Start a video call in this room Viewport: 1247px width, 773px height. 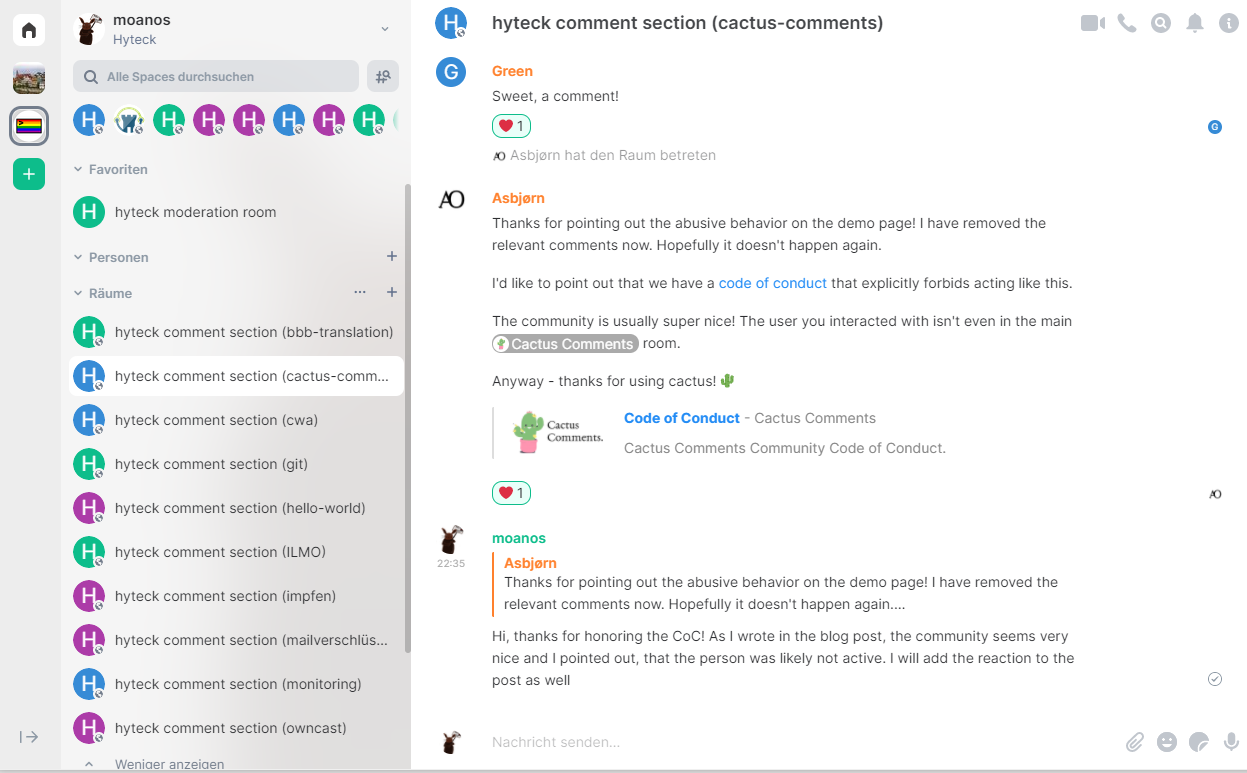pos(1092,23)
